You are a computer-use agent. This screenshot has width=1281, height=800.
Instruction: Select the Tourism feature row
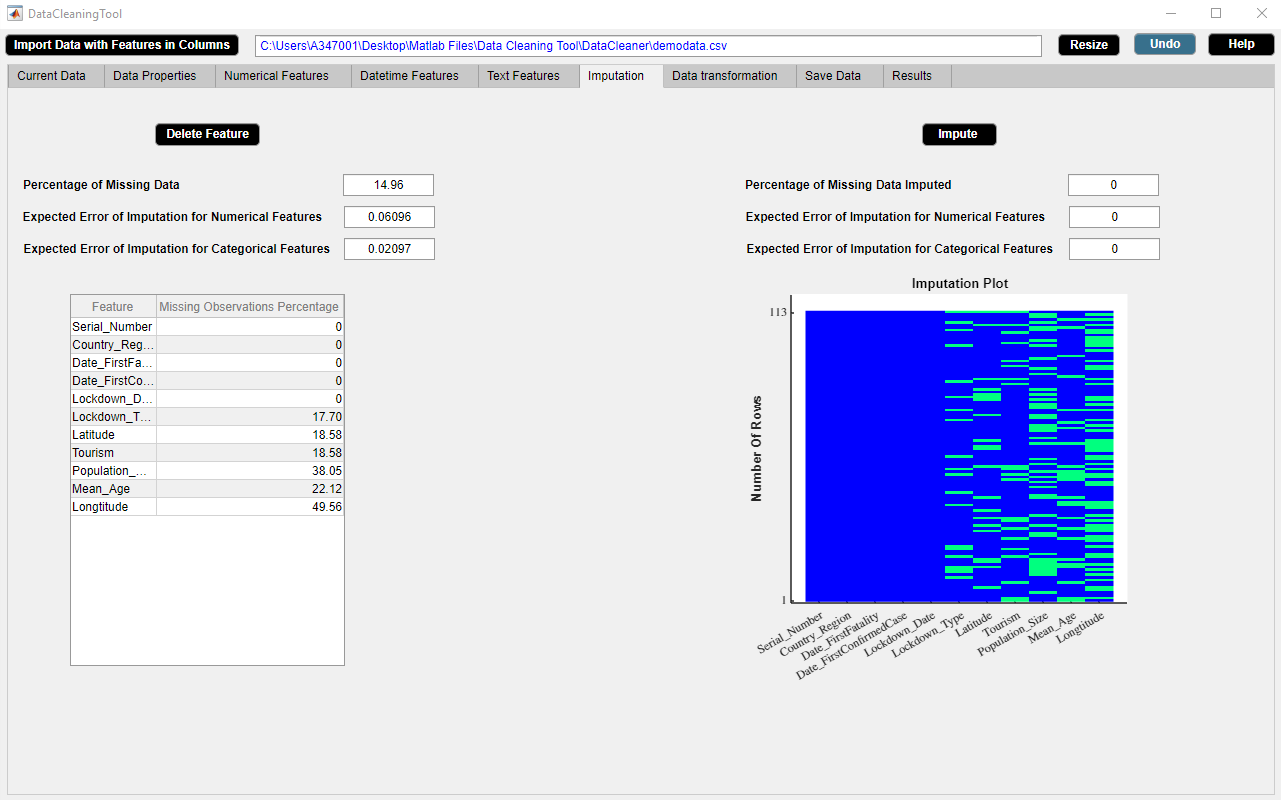point(207,453)
